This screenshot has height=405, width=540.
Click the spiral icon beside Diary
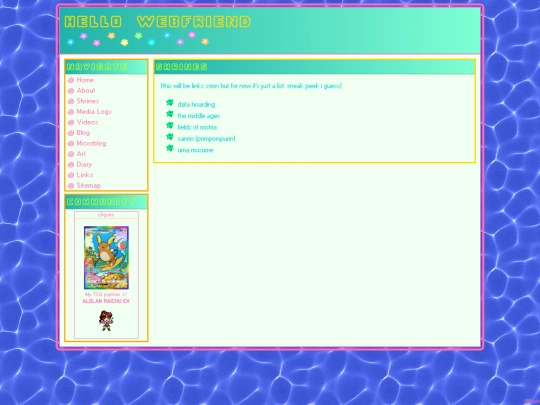[71, 165]
